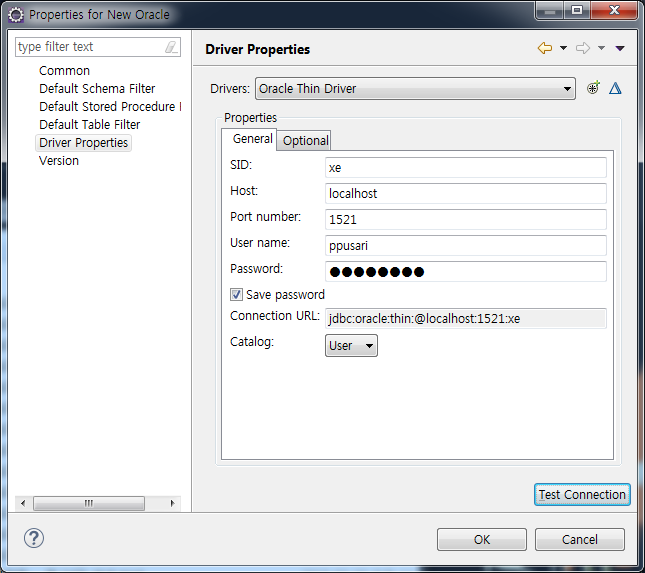Open the Back history dropdown arrow
This screenshot has height=573, width=645.
coord(563,48)
